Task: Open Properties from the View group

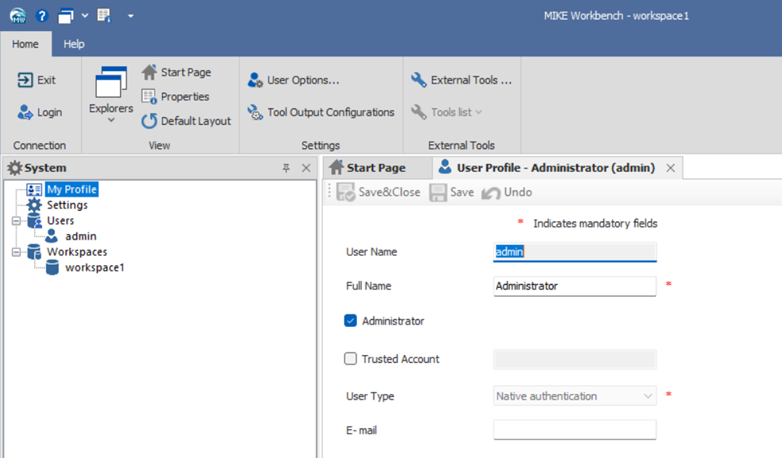Action: [176, 96]
